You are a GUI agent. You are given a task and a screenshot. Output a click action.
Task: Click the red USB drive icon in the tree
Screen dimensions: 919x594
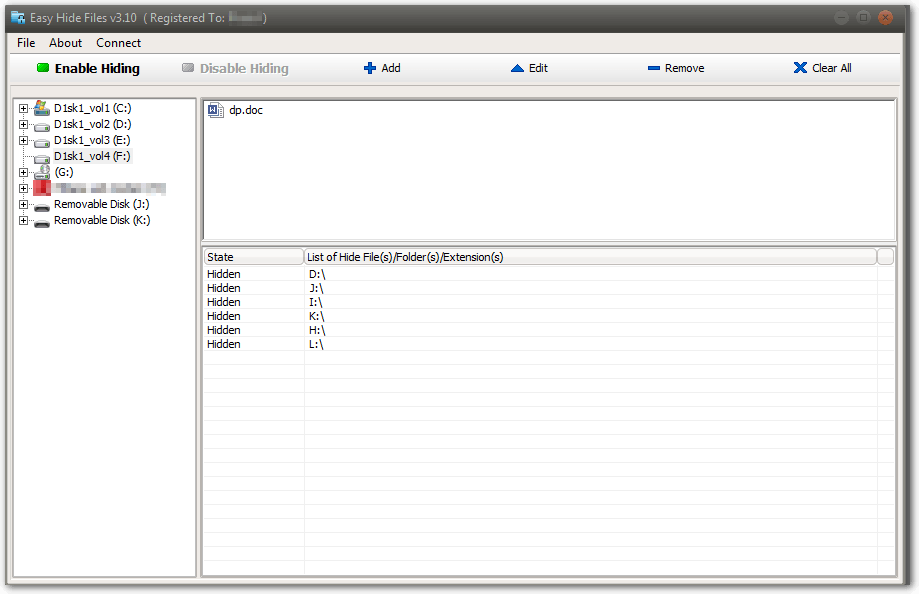pyautogui.click(x=40, y=187)
